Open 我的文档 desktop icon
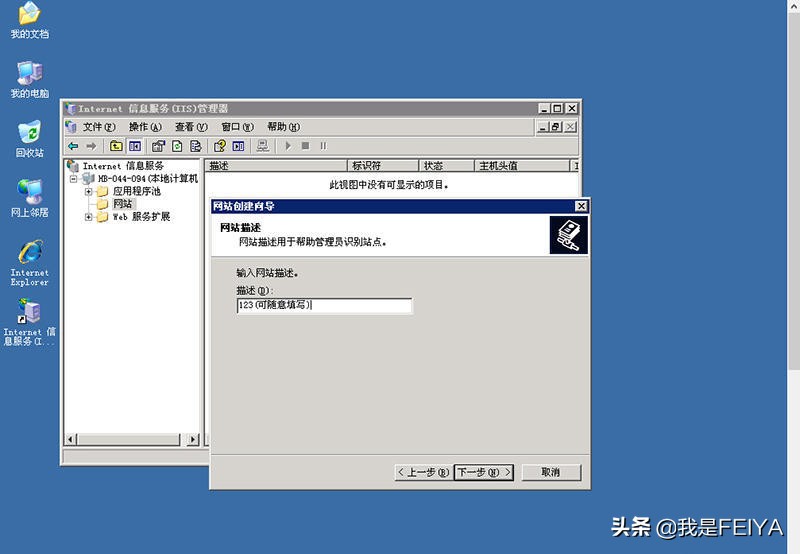Viewport: 800px width, 554px height. pyautogui.click(x=30, y=20)
